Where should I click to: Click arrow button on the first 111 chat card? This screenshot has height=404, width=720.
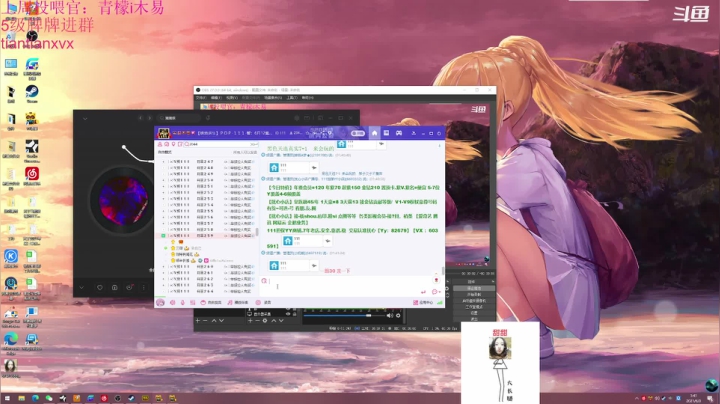(x=381, y=144)
